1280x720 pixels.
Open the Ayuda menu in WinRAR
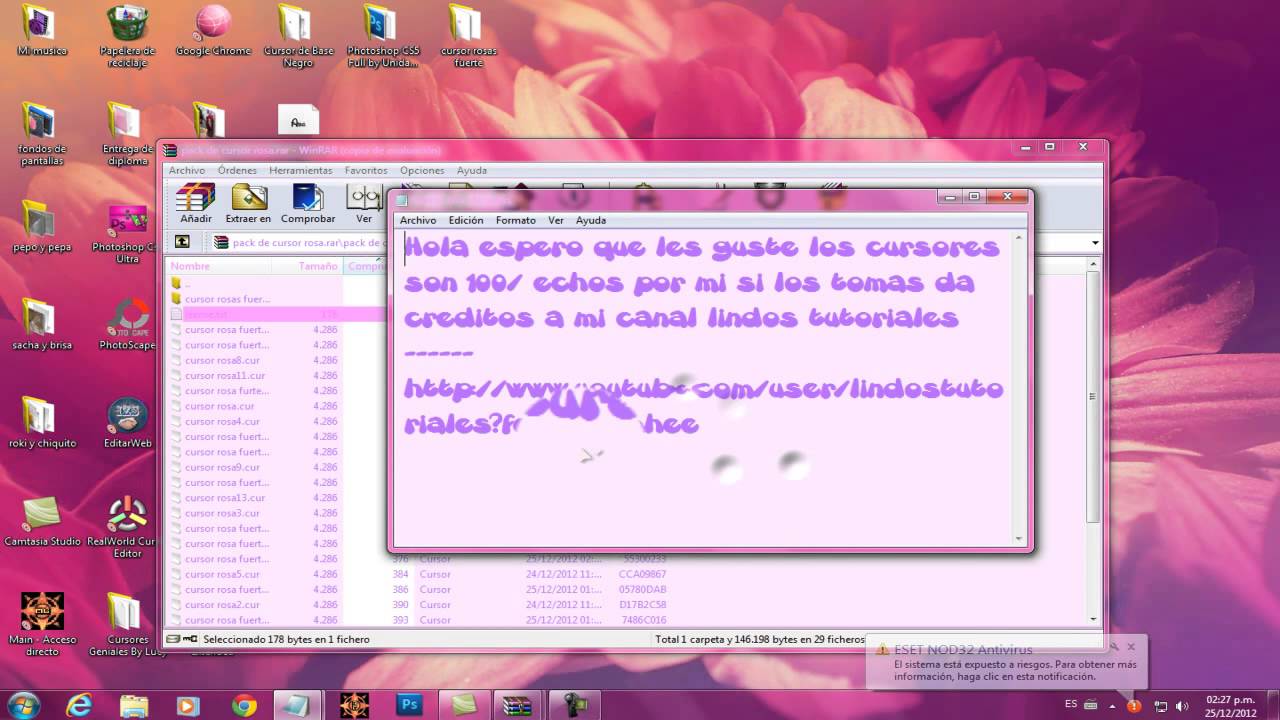click(x=472, y=170)
